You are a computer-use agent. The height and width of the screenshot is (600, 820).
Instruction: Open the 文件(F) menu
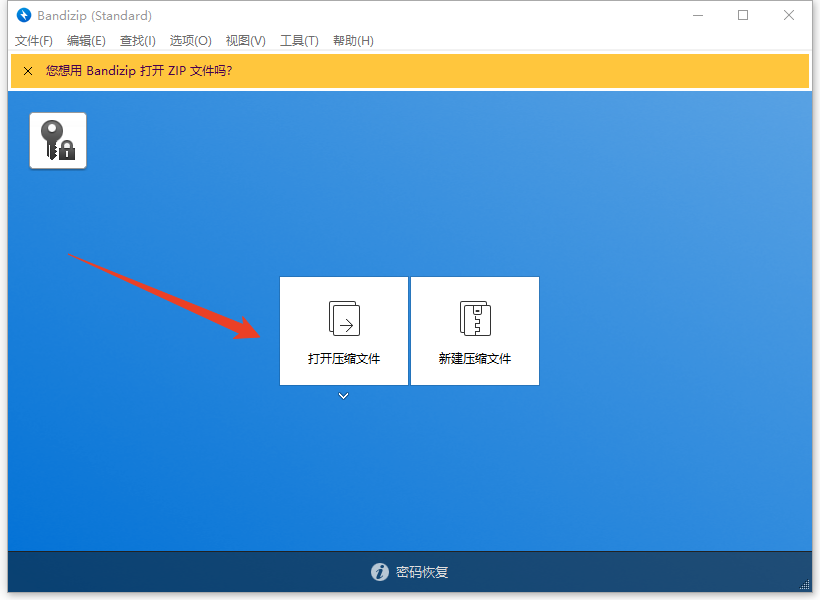pyautogui.click(x=33, y=41)
